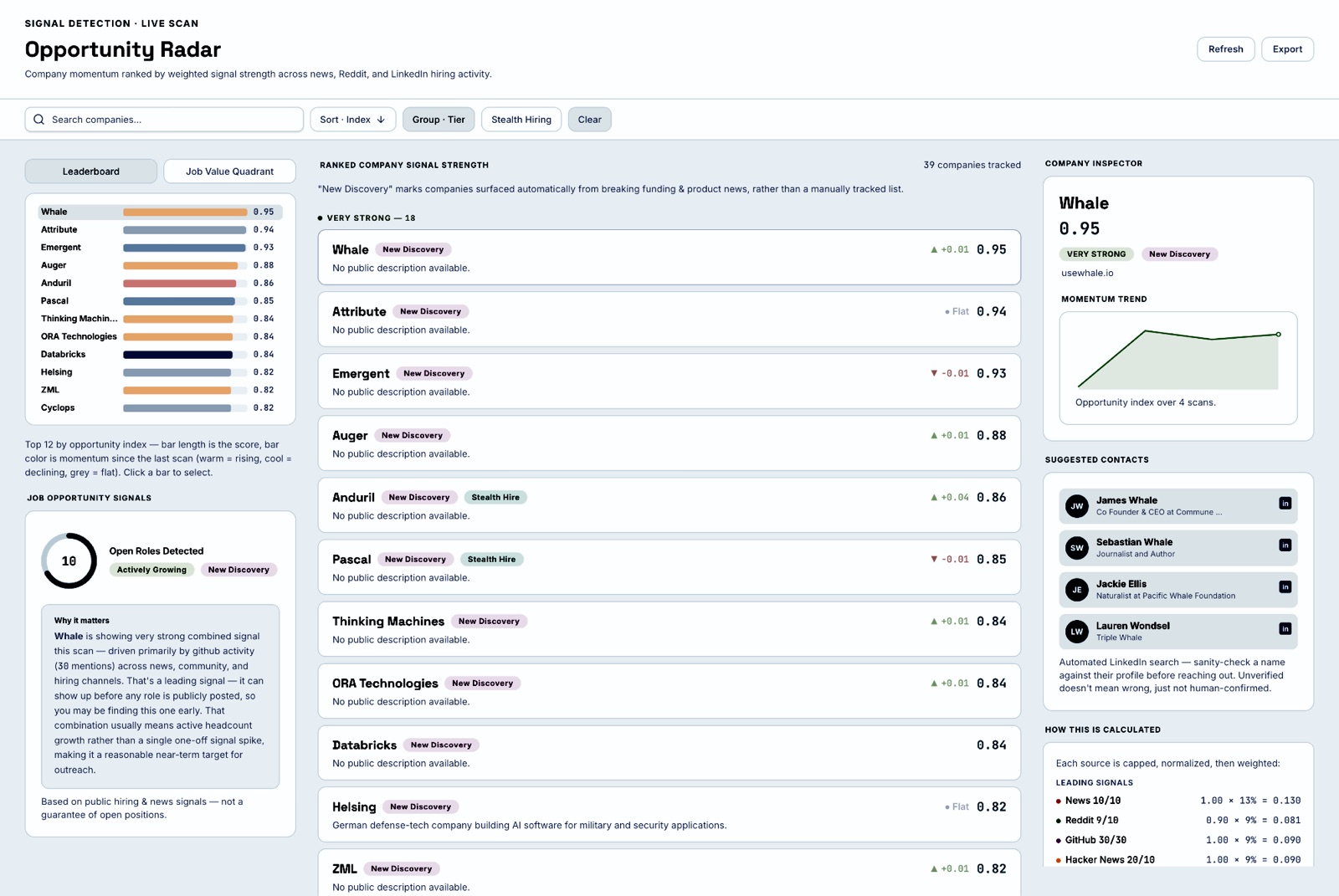This screenshot has width=1339, height=896.
Task: Open Sebastian Whale's LinkedIn icon
Action: tap(1285, 545)
